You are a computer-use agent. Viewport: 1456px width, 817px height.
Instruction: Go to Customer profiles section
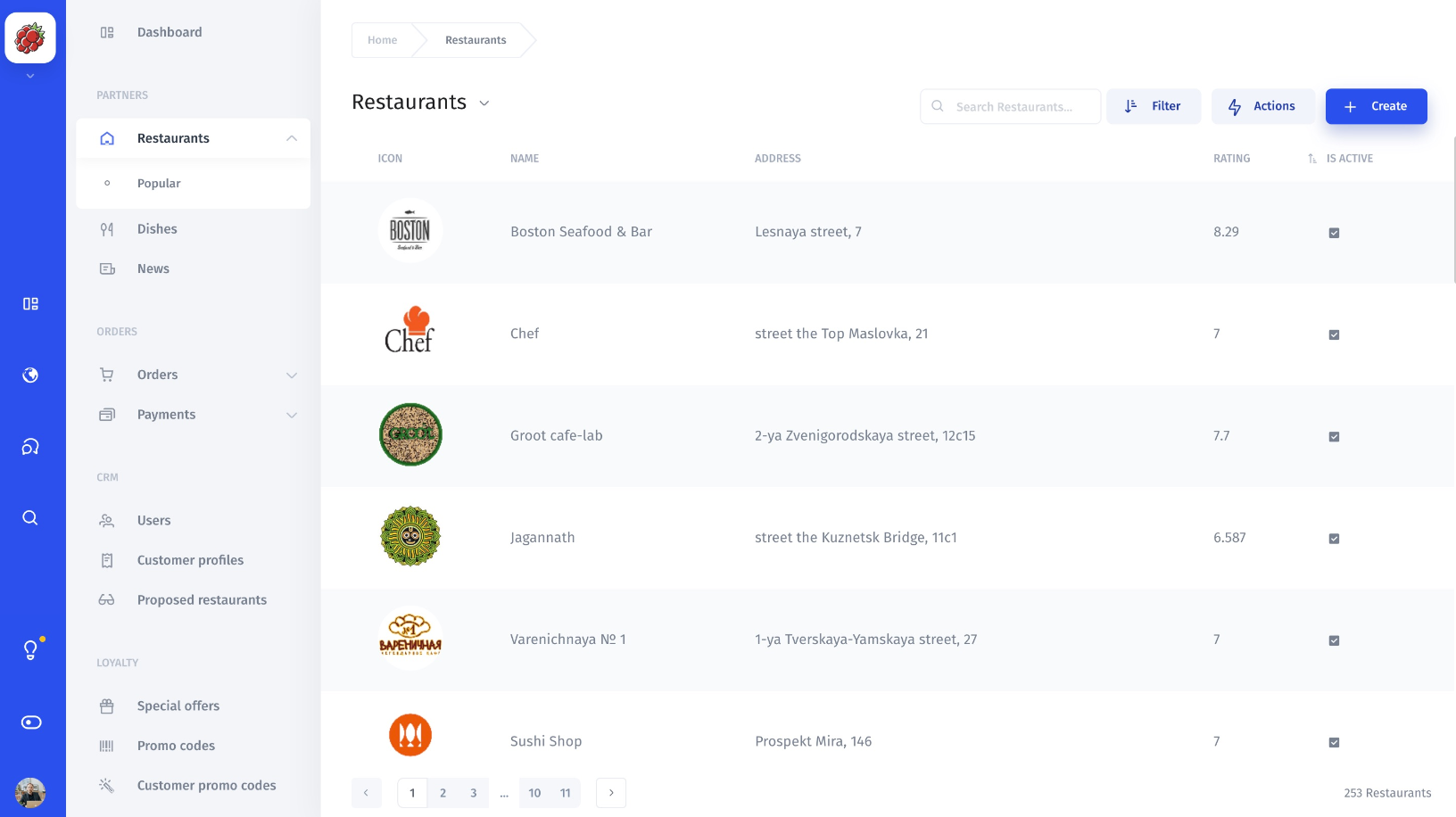pyautogui.click(x=190, y=560)
